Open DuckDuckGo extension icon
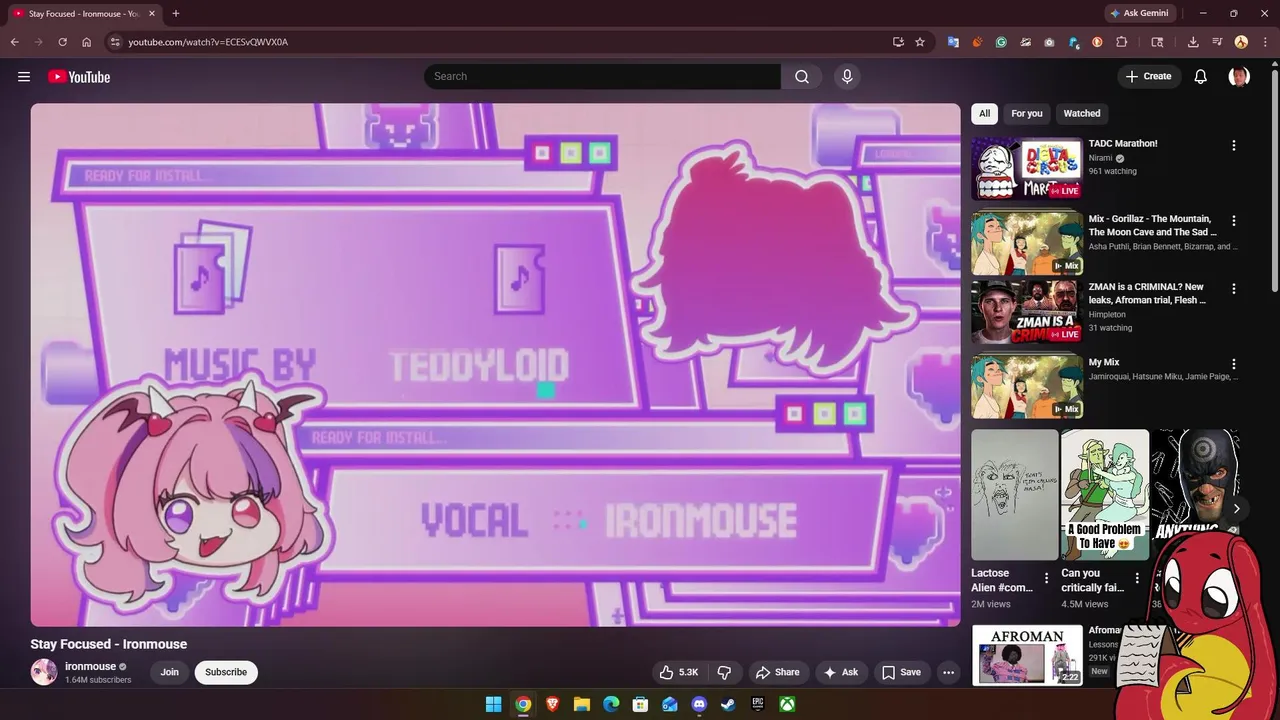The height and width of the screenshot is (720, 1280). coord(1097,42)
